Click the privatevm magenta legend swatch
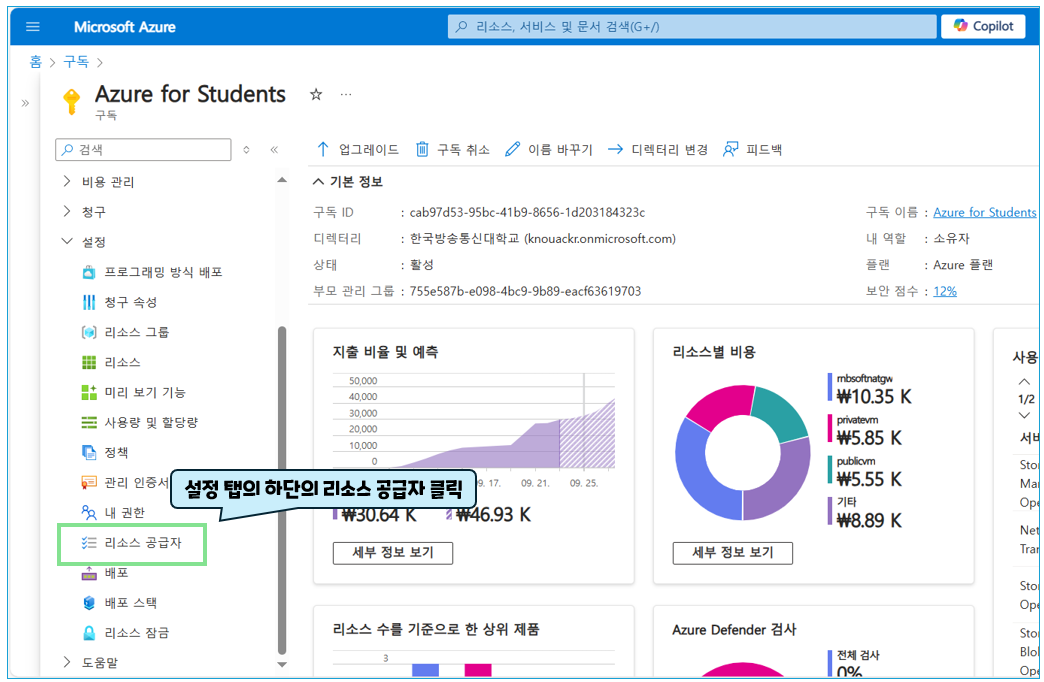The image size is (1044, 682). pos(830,428)
